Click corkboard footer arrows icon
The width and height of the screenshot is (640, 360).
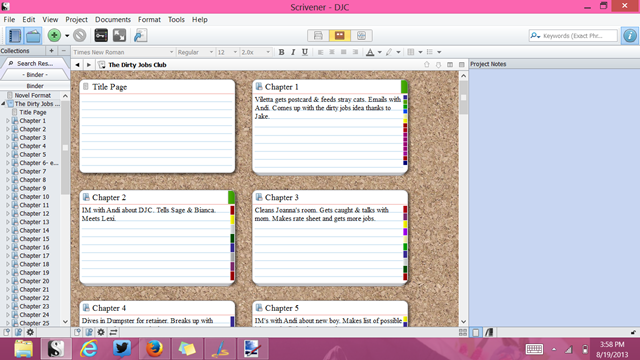[x=113, y=332]
